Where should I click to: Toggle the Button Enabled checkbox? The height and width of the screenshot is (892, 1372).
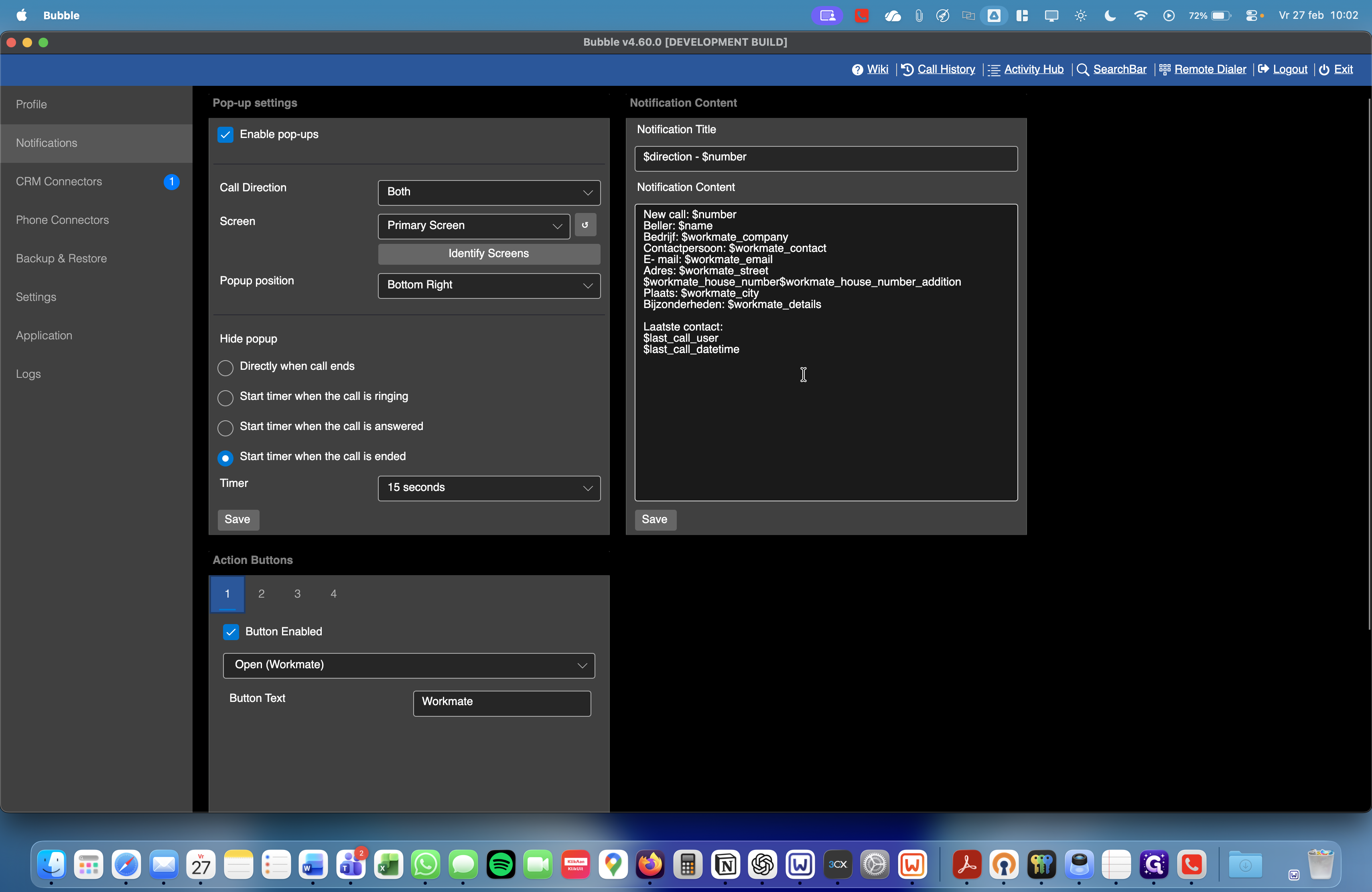(x=231, y=632)
